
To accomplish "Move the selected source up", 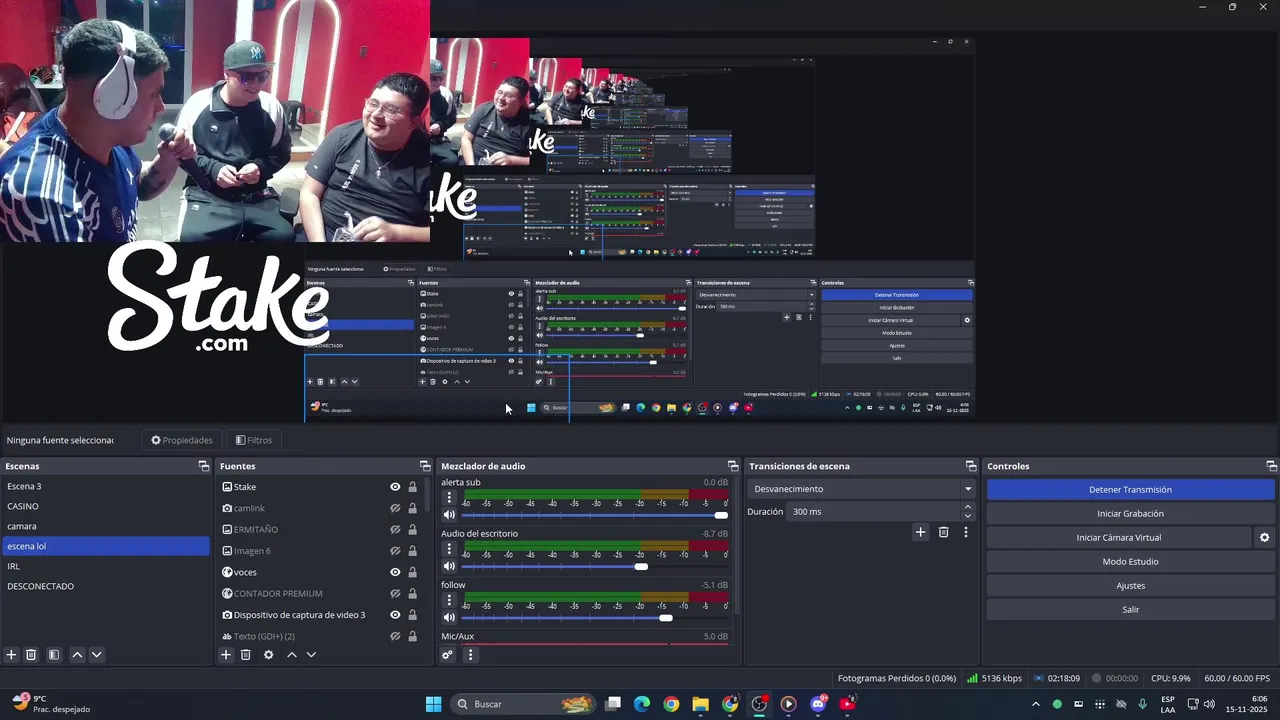I will 292,655.
